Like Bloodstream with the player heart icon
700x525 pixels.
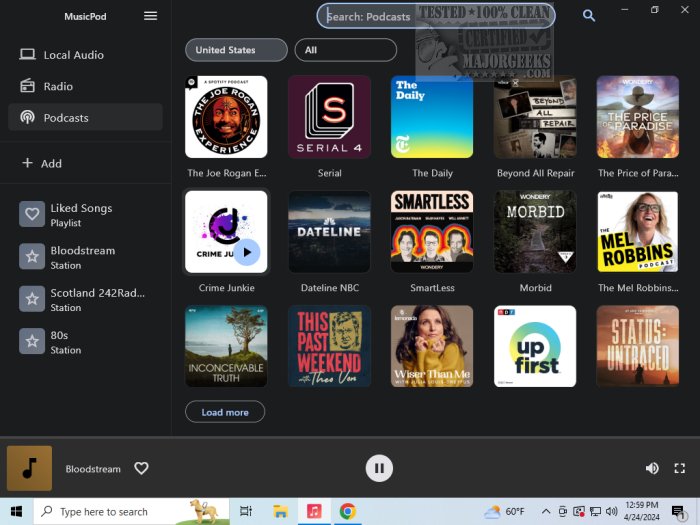point(142,468)
